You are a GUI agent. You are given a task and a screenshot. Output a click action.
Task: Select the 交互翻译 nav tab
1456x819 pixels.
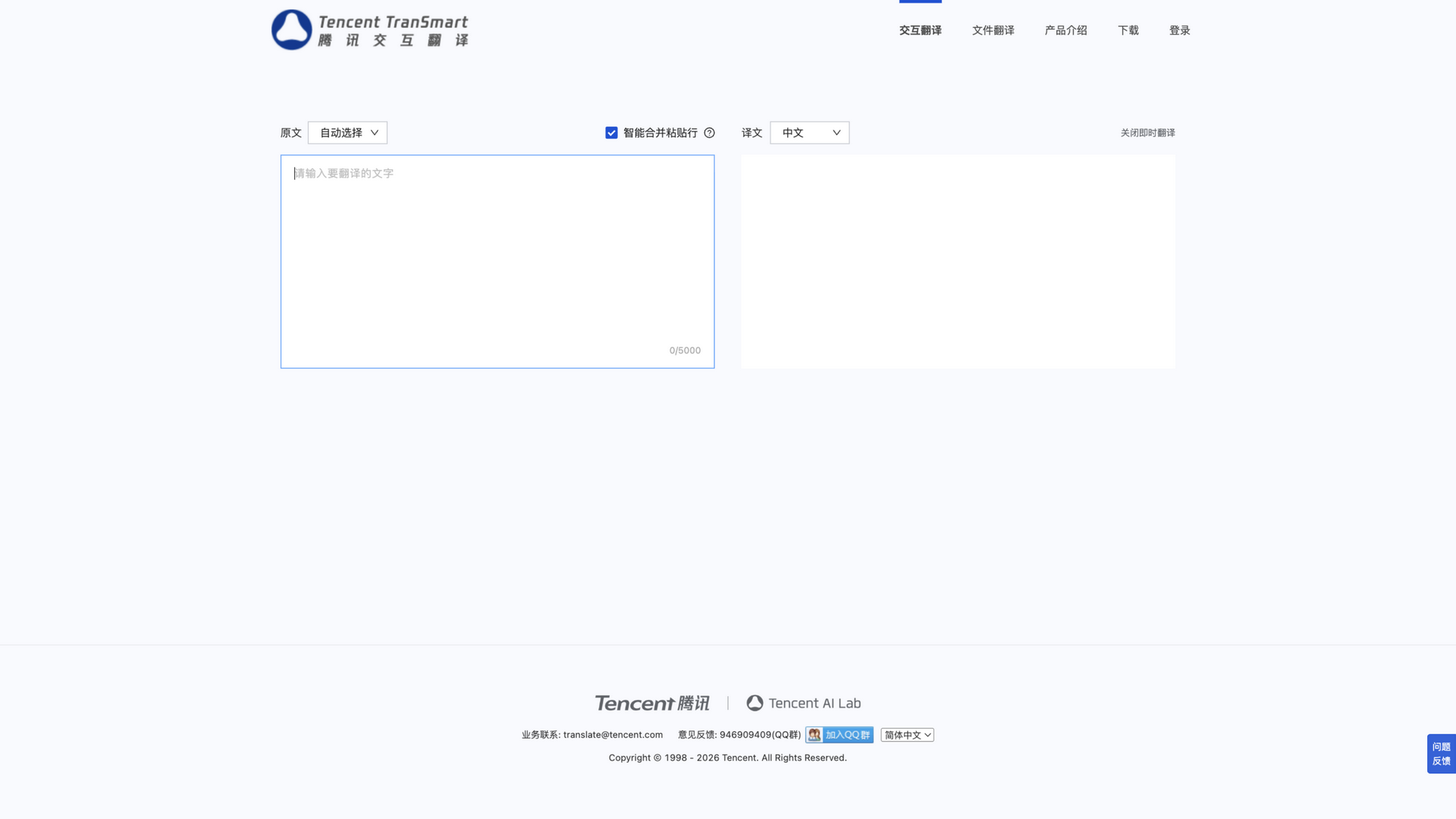click(x=920, y=30)
